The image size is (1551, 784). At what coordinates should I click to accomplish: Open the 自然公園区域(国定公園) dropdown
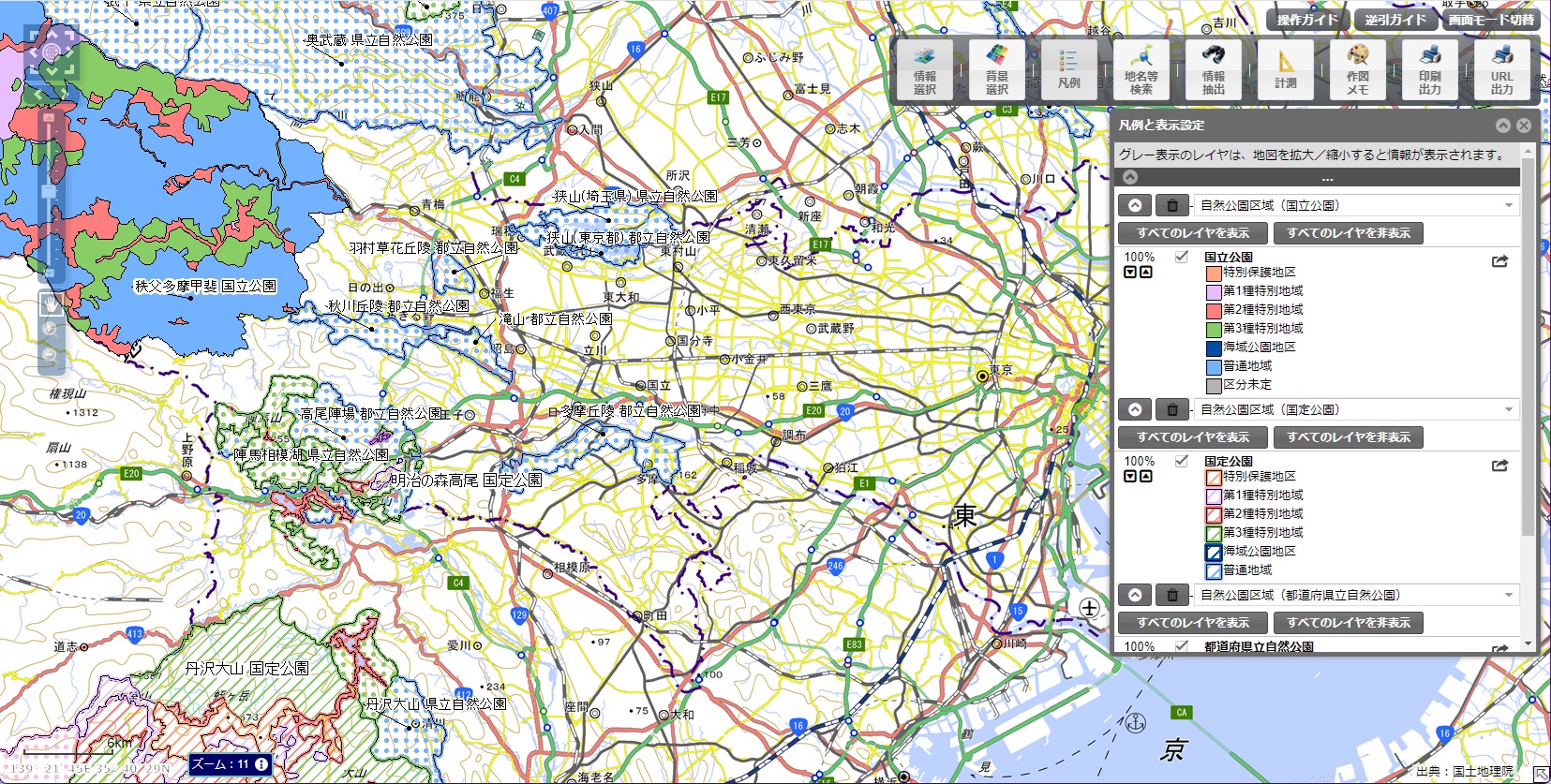1356,409
